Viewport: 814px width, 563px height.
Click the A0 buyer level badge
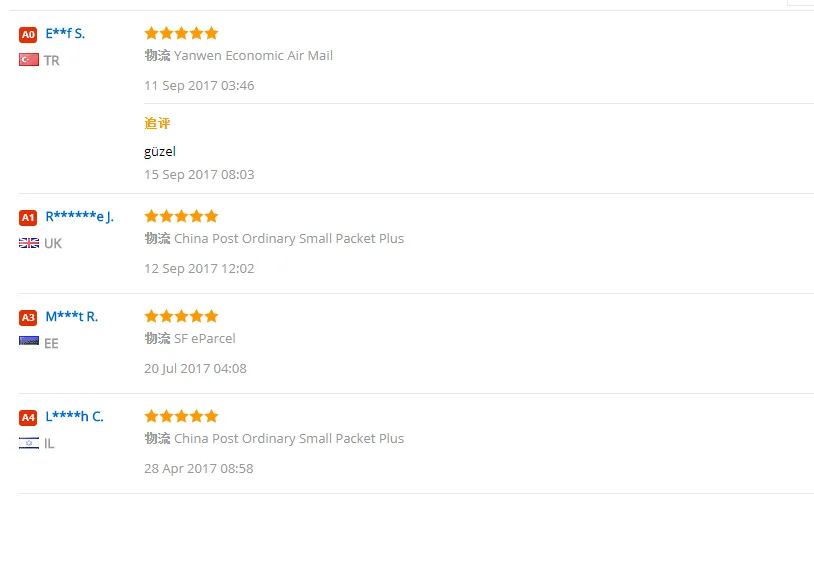(28, 35)
